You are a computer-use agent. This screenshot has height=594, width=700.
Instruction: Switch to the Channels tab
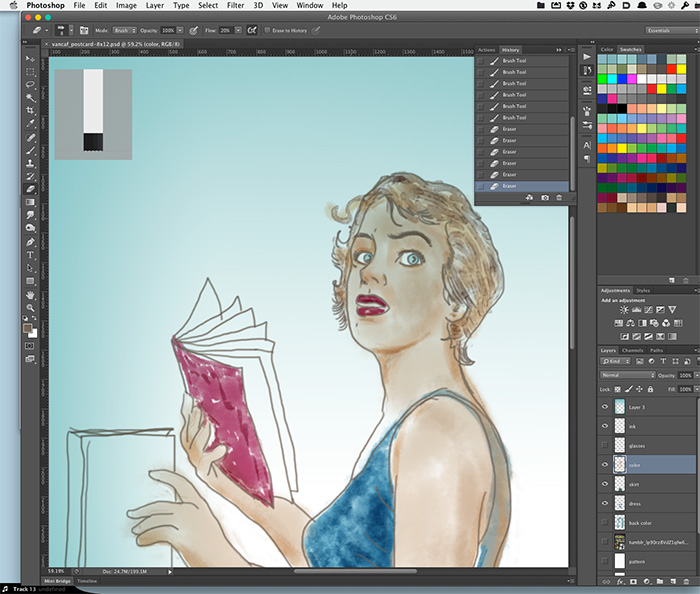pos(632,350)
